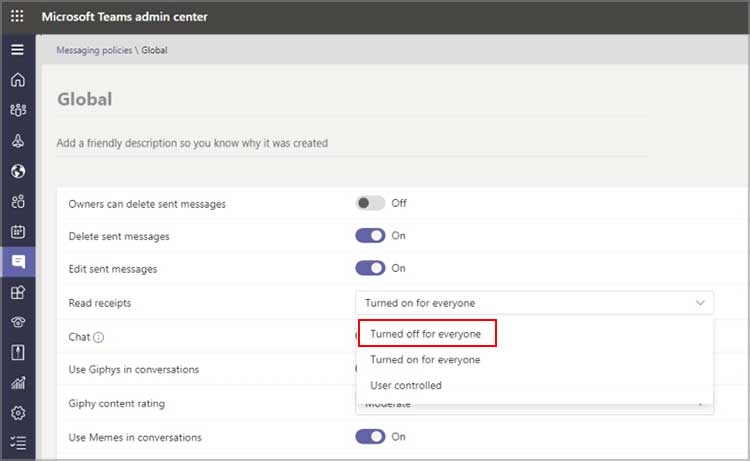Click the Giphy content rating label

(116, 404)
